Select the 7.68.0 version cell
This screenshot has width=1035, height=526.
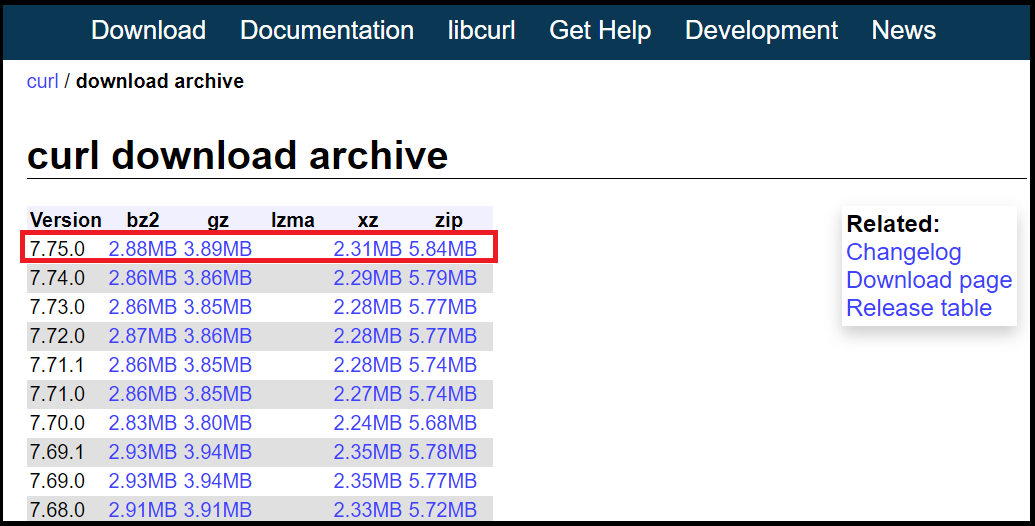(57, 510)
